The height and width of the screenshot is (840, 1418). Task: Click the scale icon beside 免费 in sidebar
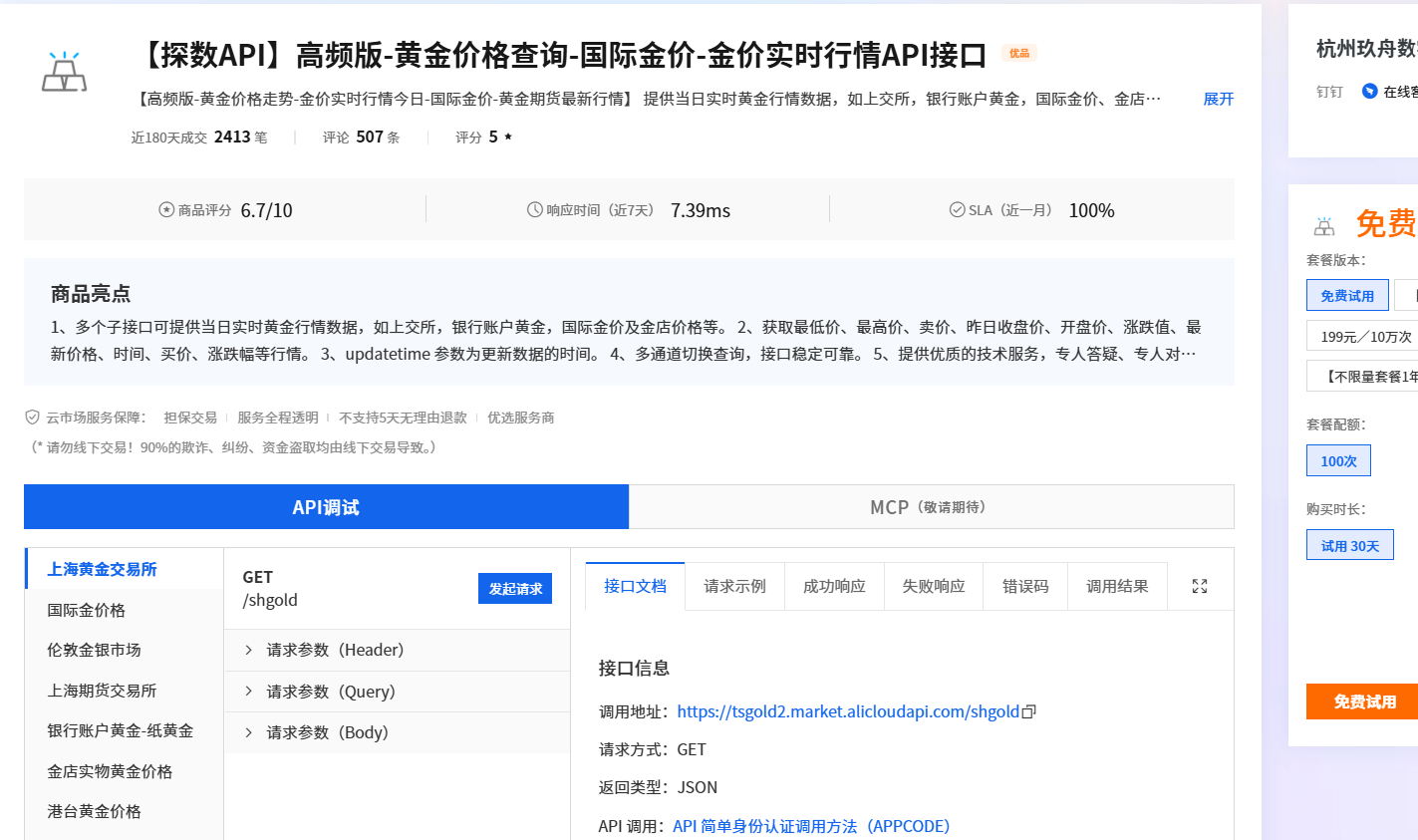tap(1323, 225)
